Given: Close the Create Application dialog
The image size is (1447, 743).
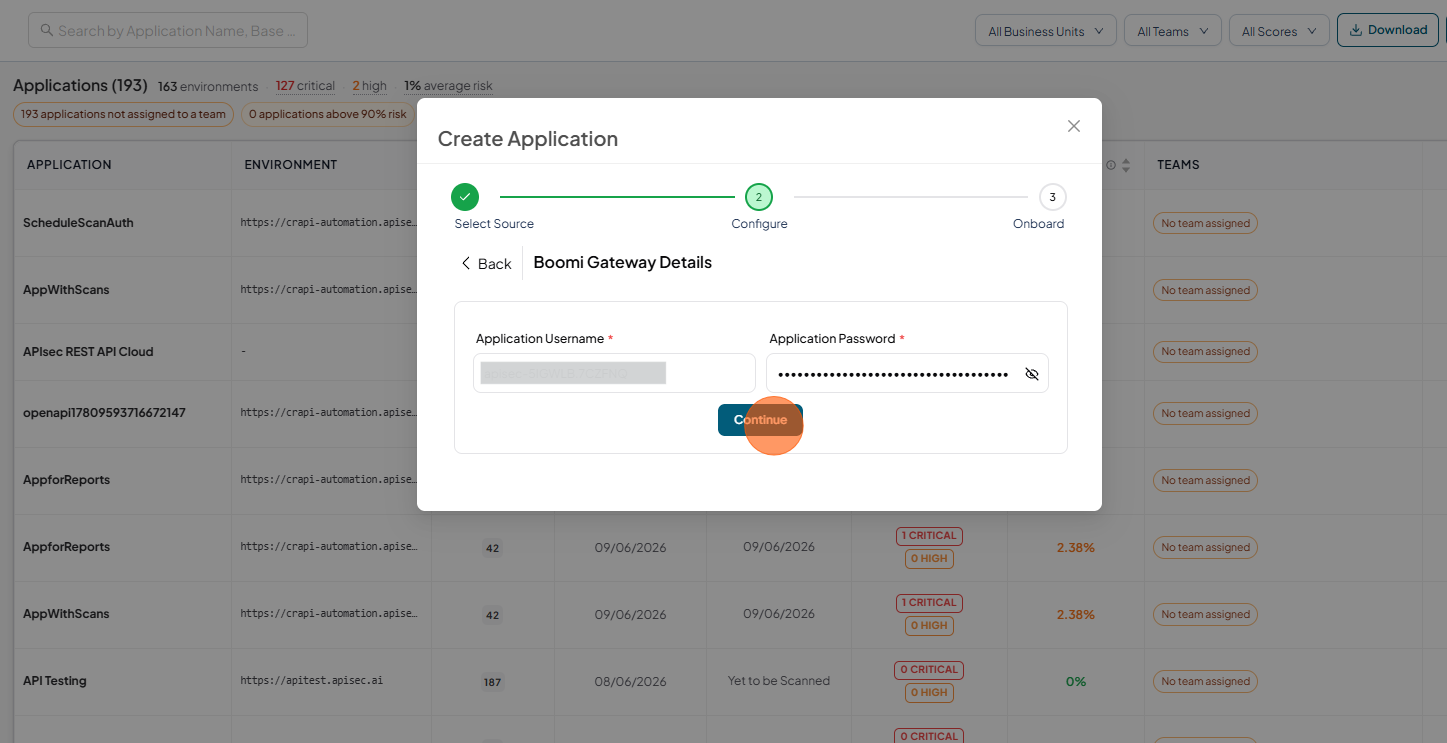Looking at the screenshot, I should [1074, 126].
